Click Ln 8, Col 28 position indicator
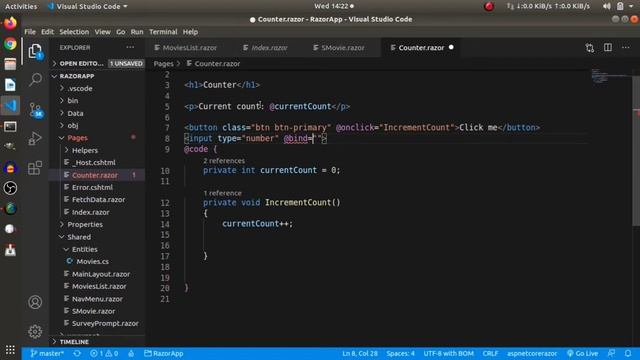Viewport: 640px width, 360px height. (x=360, y=353)
